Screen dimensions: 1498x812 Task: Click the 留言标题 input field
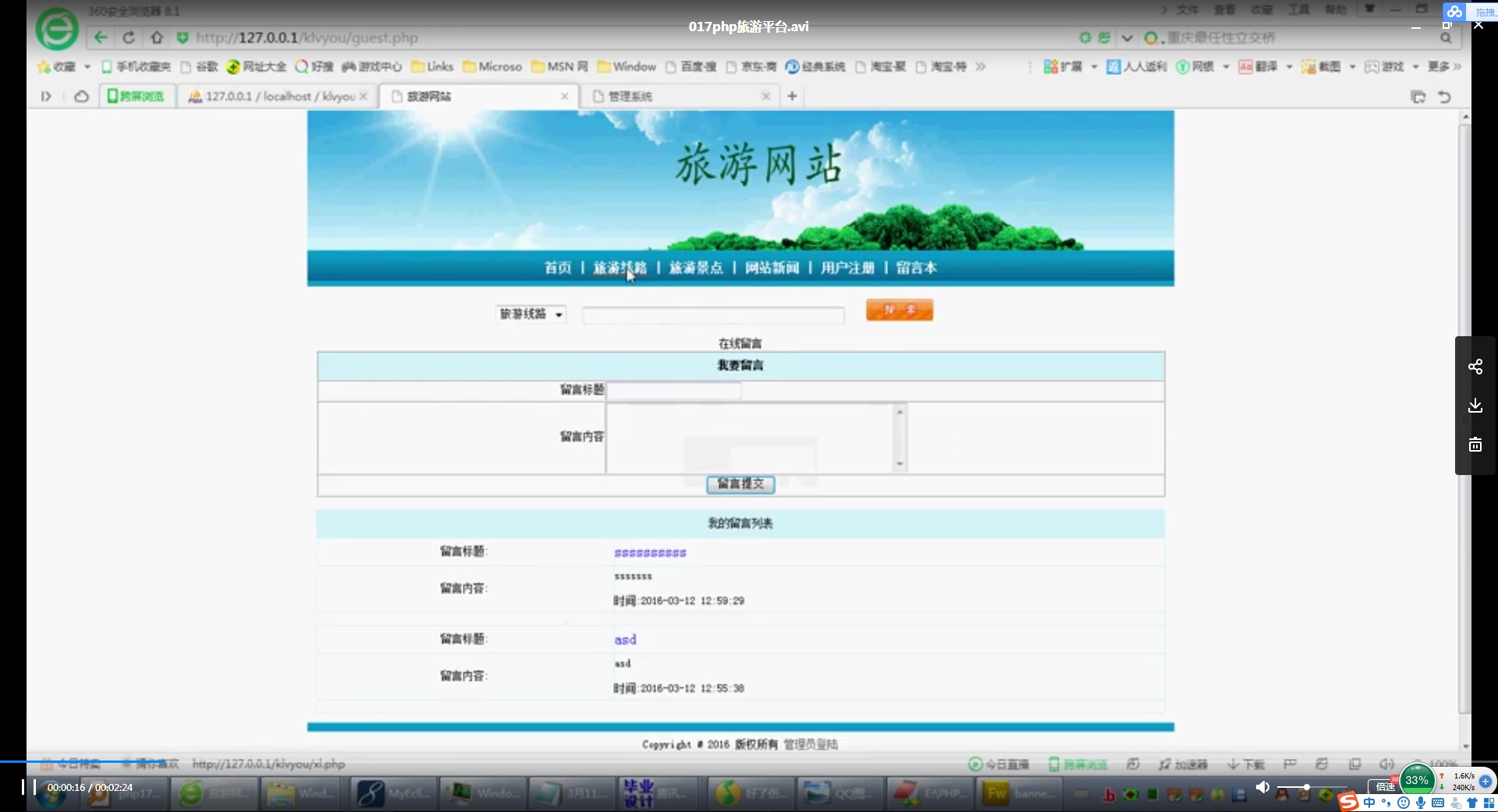click(674, 390)
